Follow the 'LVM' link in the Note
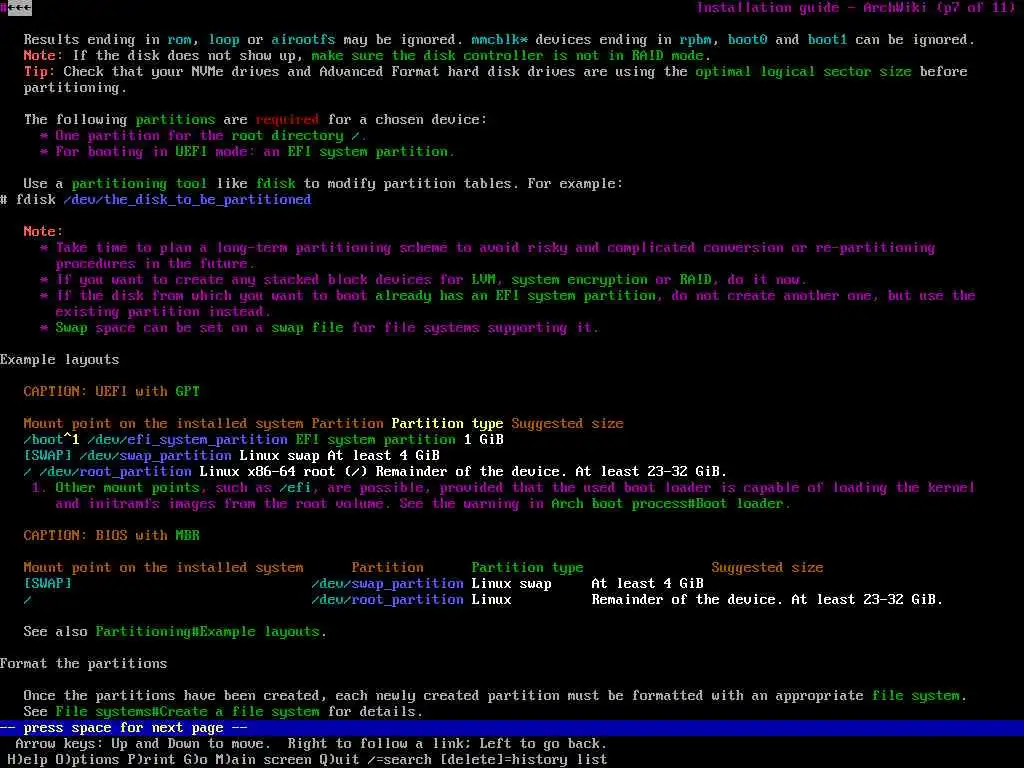This screenshot has height=768, width=1024. pyautogui.click(x=483, y=280)
